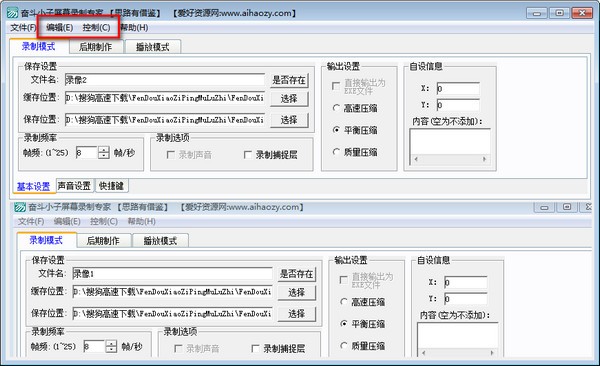Open 编辑(E) menu in the top window
The width and height of the screenshot is (600, 366).
pyautogui.click(x=59, y=28)
